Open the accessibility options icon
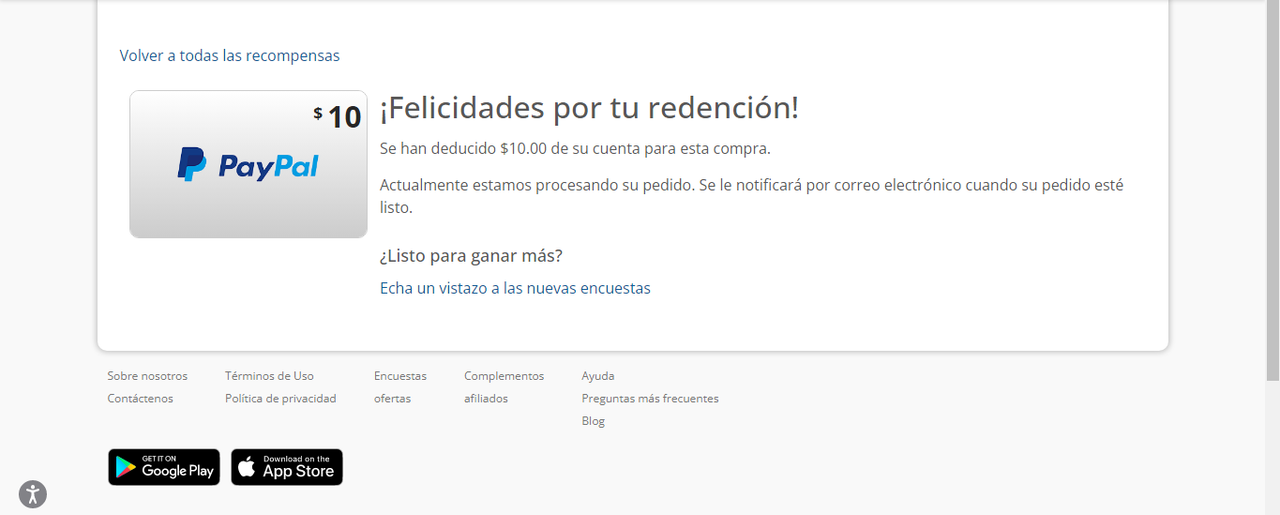The height and width of the screenshot is (515, 1280). (33, 493)
